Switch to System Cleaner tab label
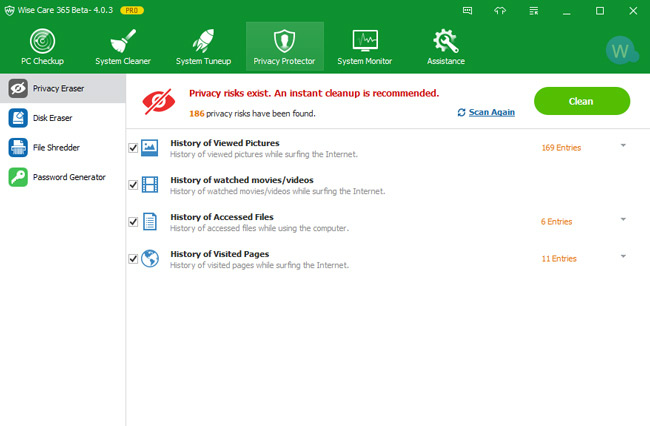This screenshot has height=426, width=650. pos(123,61)
